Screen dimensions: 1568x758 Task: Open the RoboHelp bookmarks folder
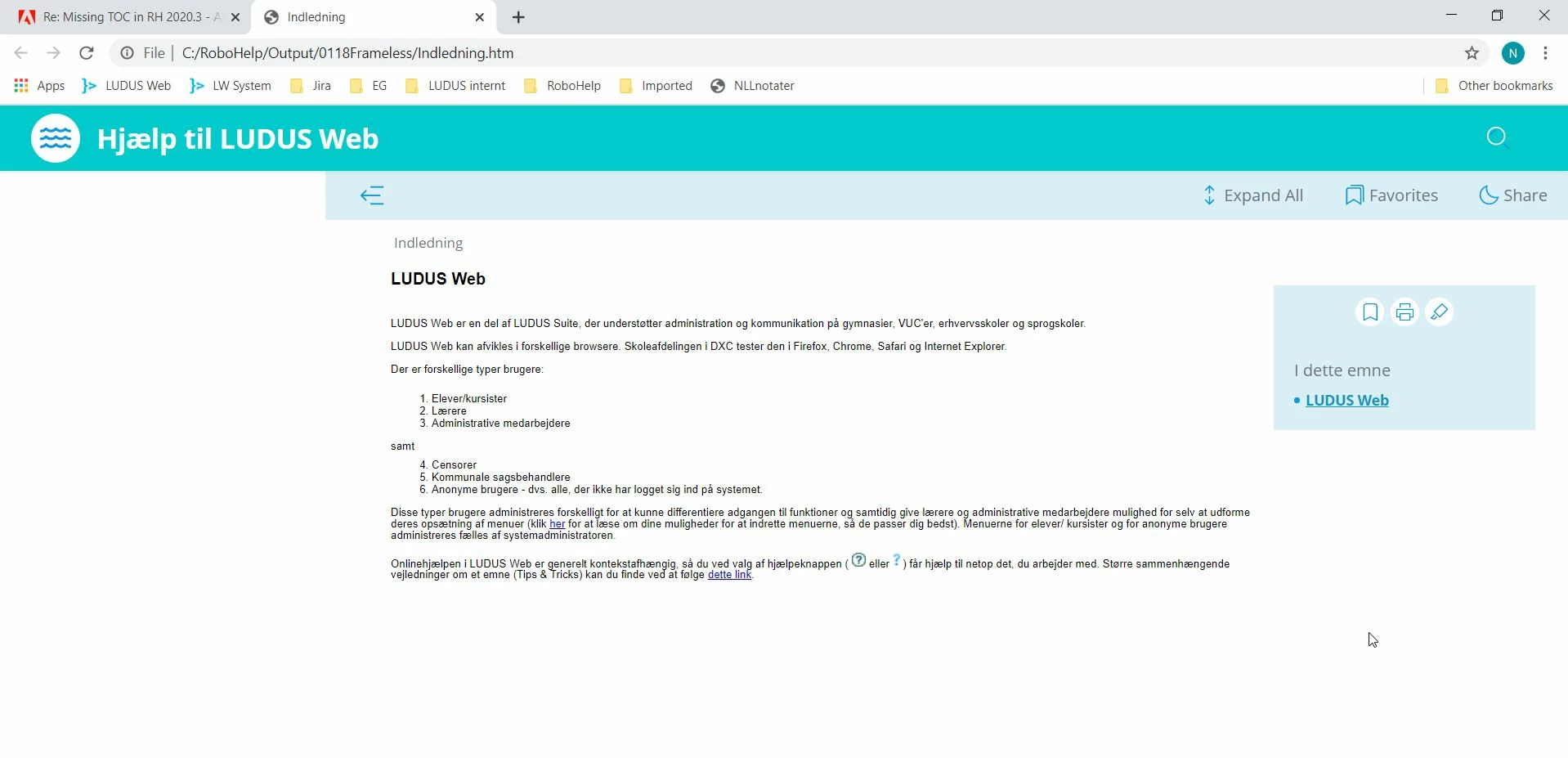(562, 86)
